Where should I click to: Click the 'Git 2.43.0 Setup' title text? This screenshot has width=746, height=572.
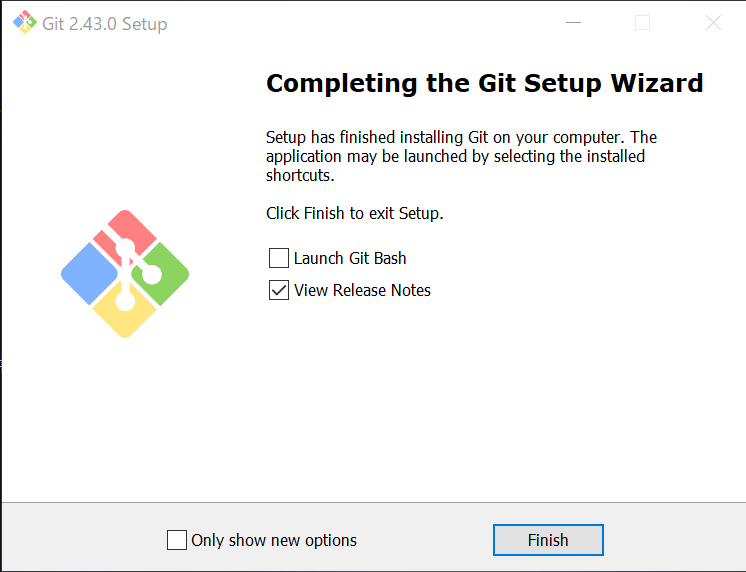(x=105, y=24)
